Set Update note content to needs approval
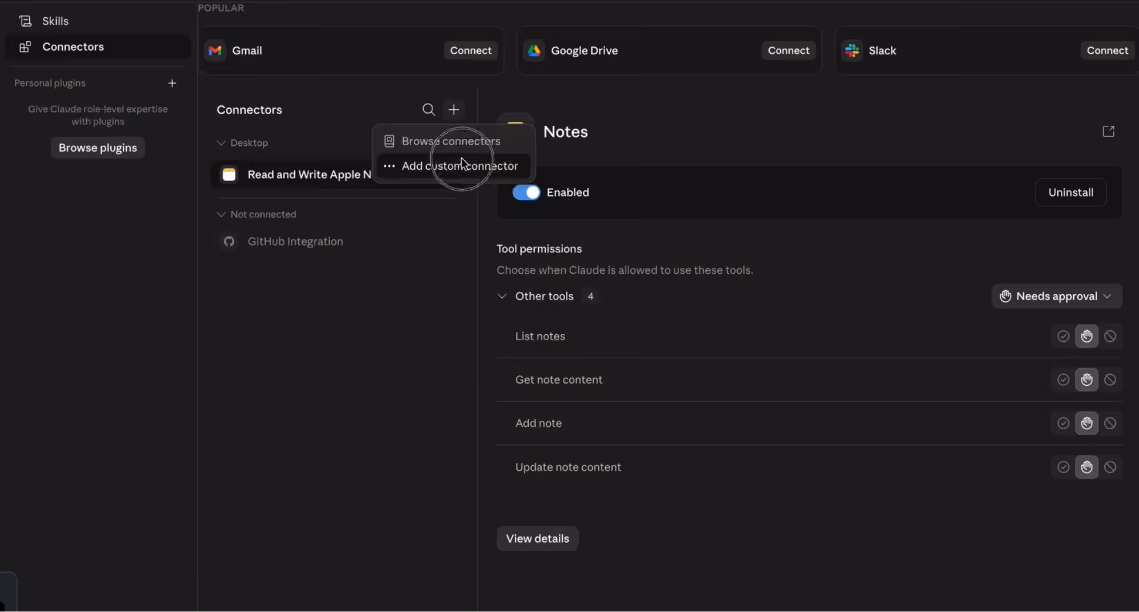Image resolution: width=1139 pixels, height=612 pixels. pos(1087,467)
